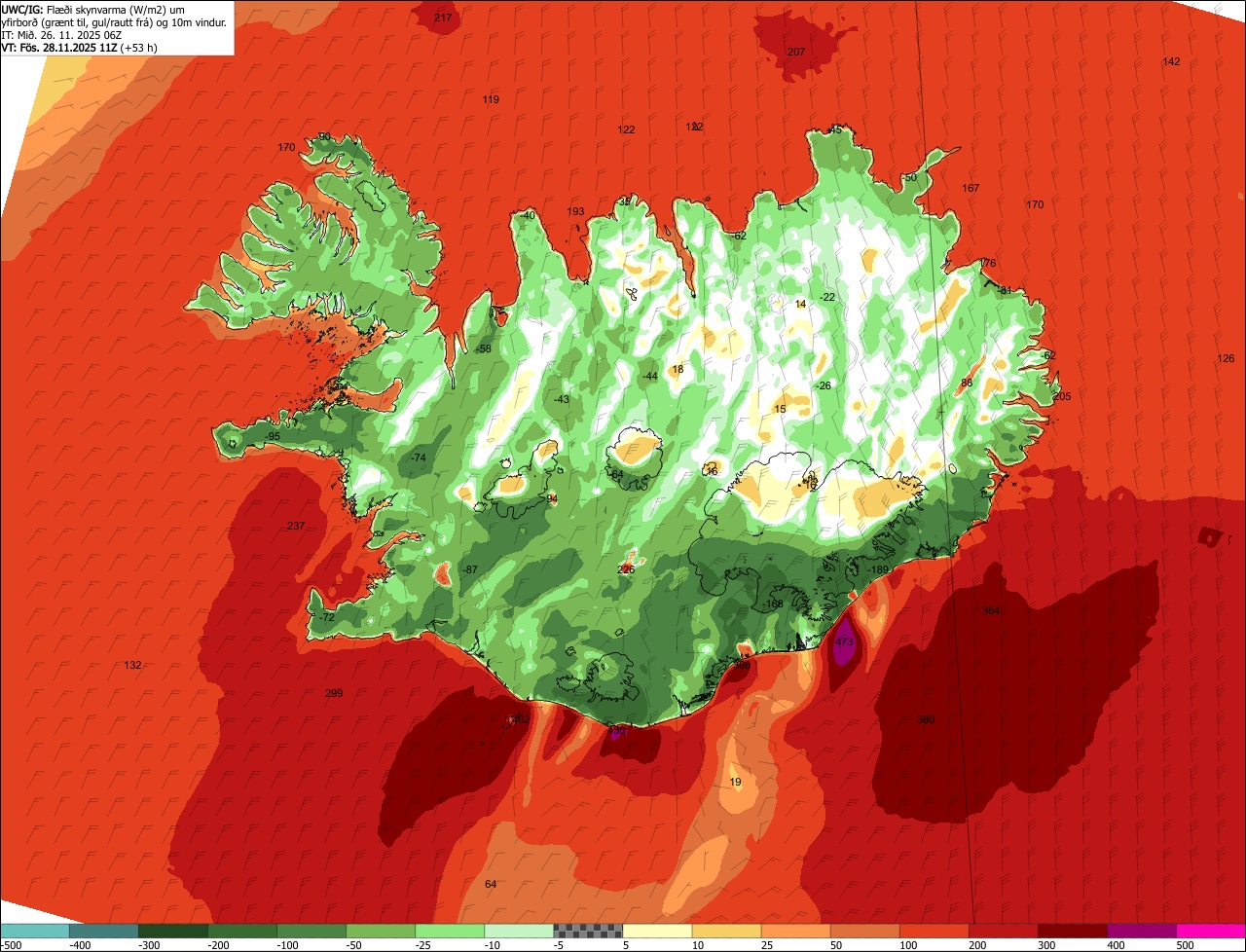Click the map value 18 in central Iceland

click(x=678, y=369)
